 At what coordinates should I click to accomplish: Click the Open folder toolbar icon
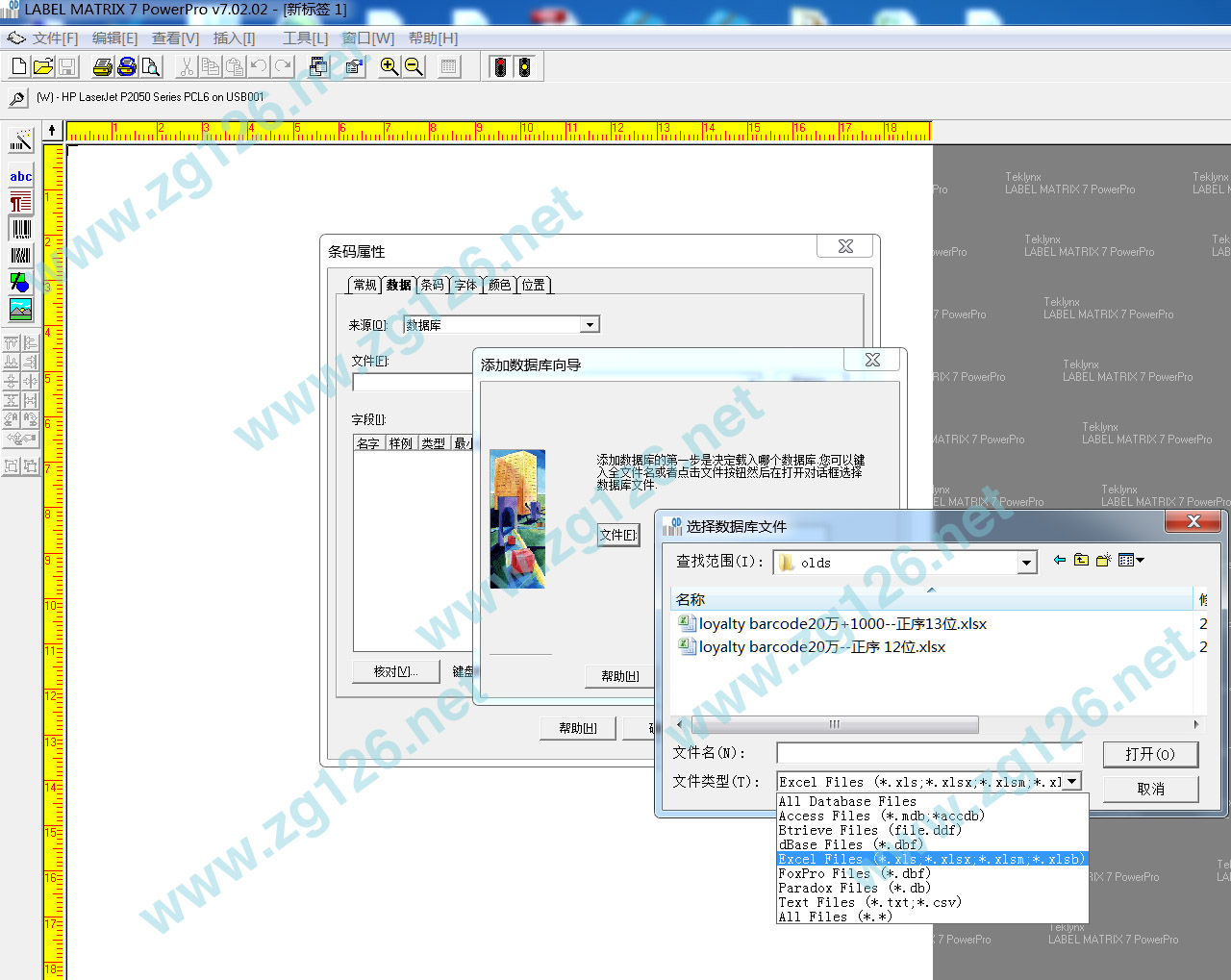click(x=43, y=66)
